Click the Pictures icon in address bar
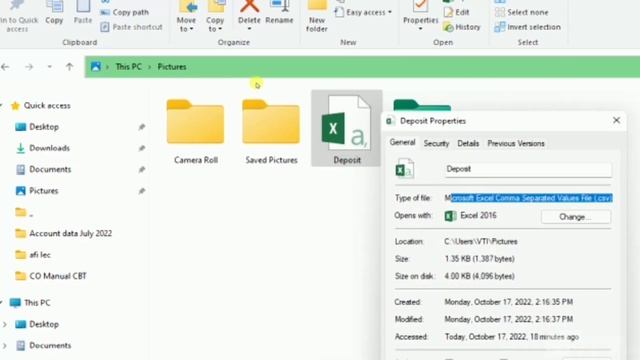The height and width of the screenshot is (360, 640). point(96,67)
